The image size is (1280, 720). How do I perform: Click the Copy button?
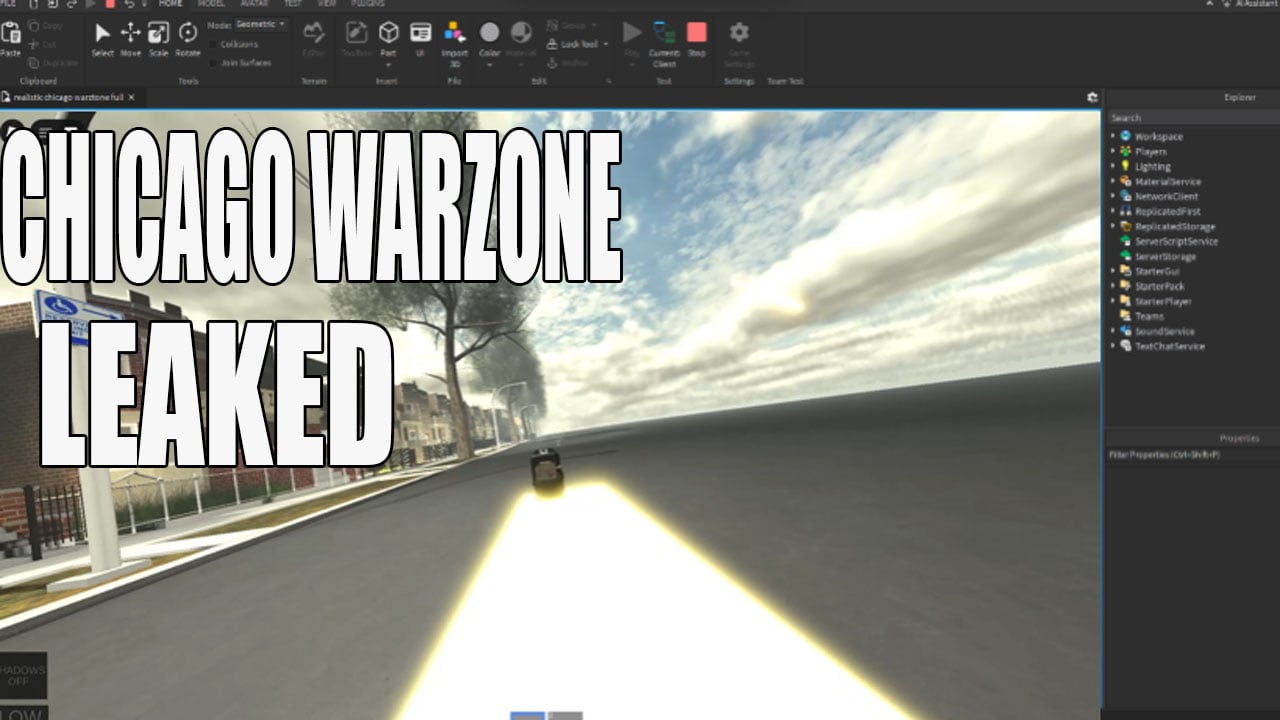(46, 25)
